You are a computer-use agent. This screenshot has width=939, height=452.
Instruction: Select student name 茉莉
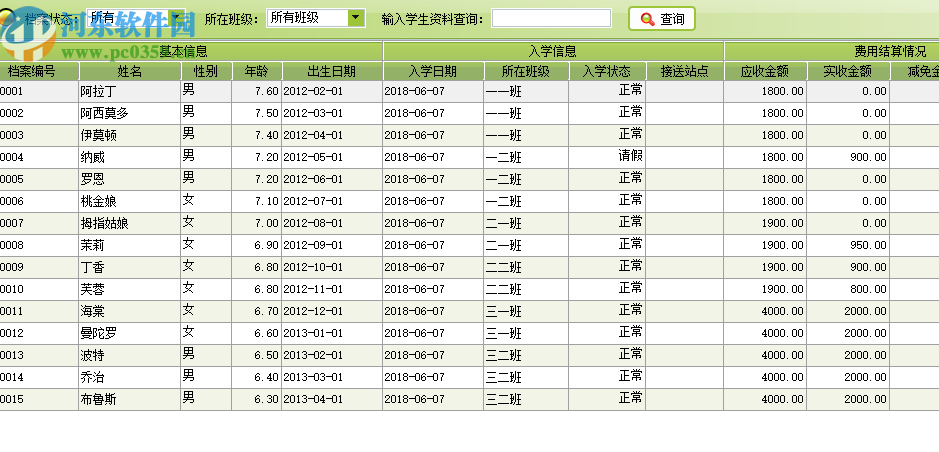pyautogui.click(x=92, y=245)
